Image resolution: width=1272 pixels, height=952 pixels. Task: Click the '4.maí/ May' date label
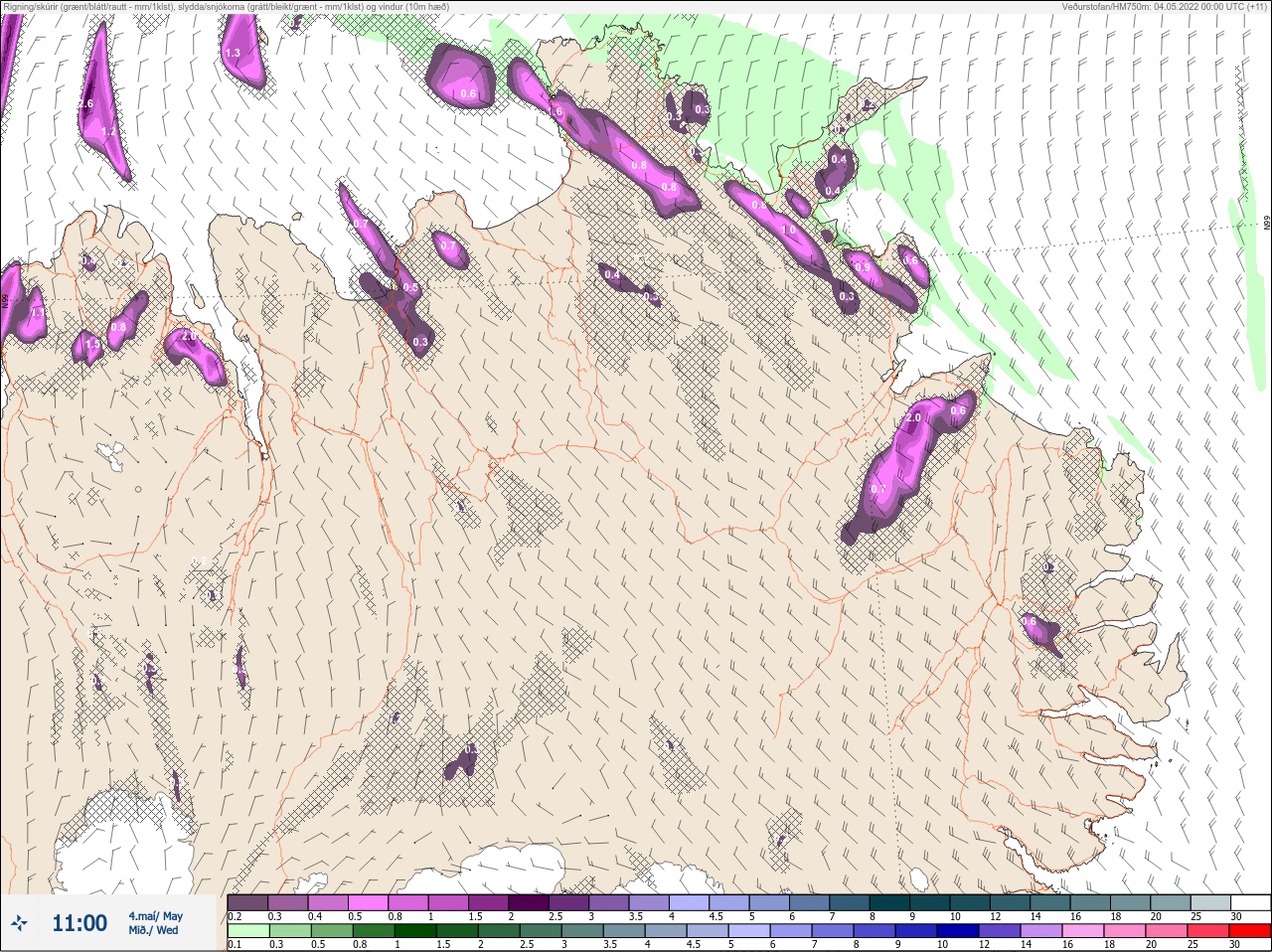click(155, 916)
